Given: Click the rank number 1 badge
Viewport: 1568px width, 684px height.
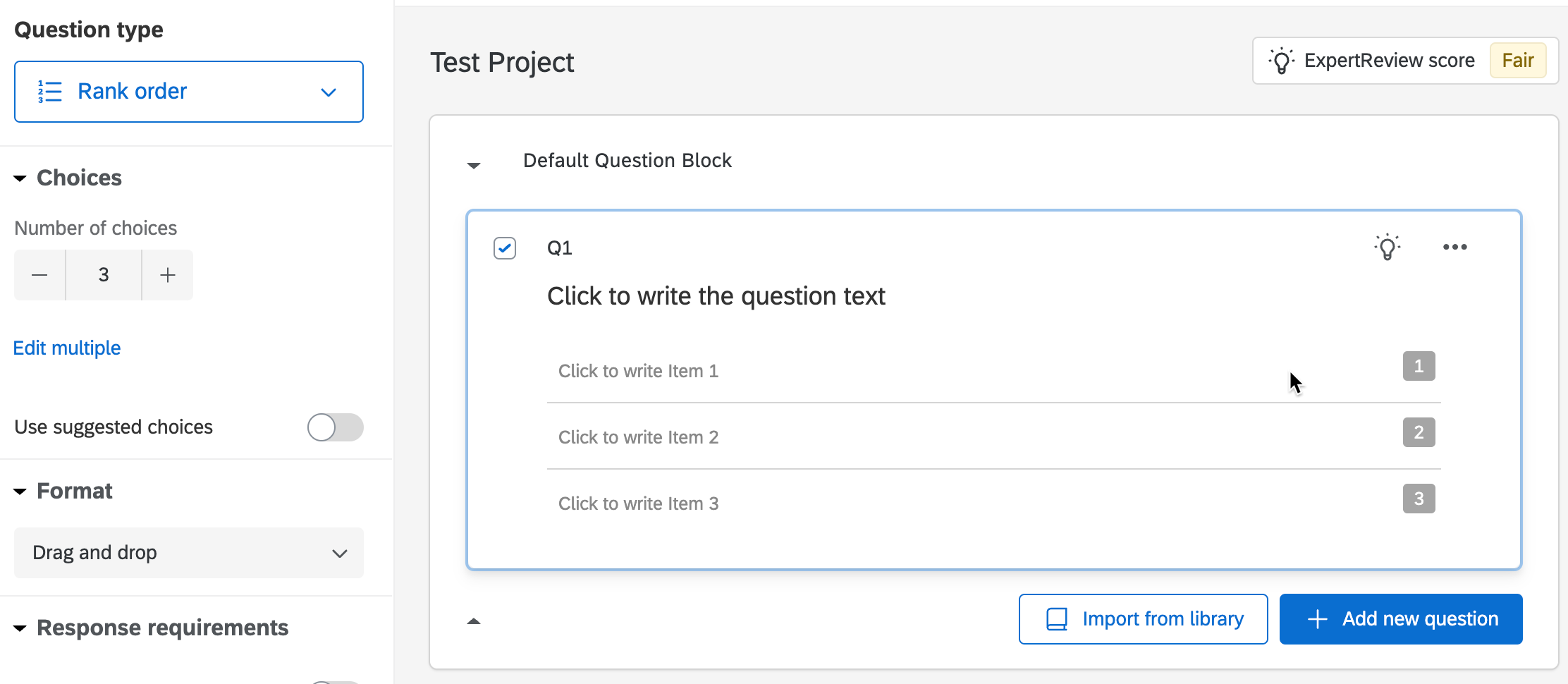Looking at the screenshot, I should [x=1419, y=366].
